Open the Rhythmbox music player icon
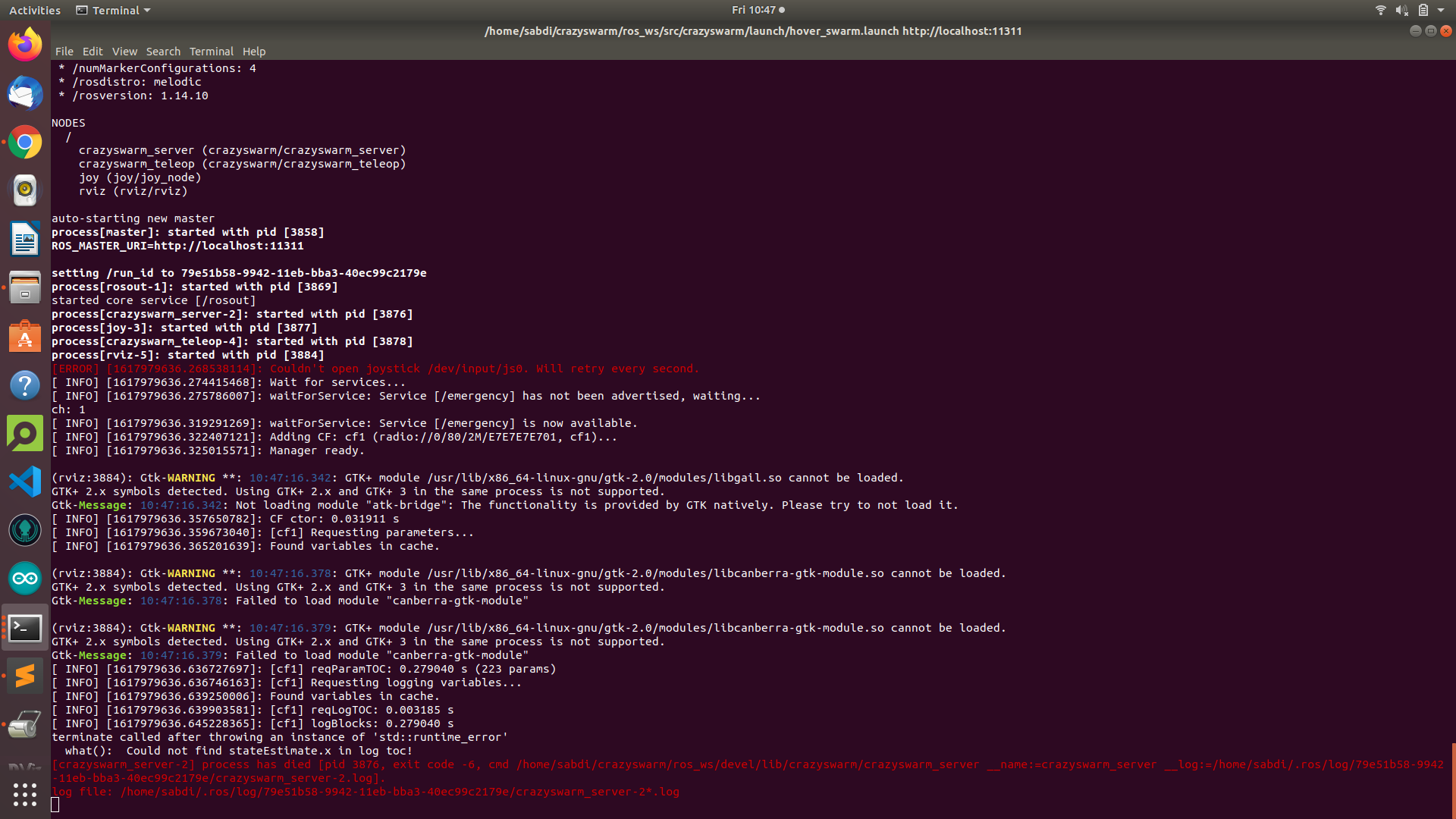Screen dimensions: 1456x819 coord(25,190)
